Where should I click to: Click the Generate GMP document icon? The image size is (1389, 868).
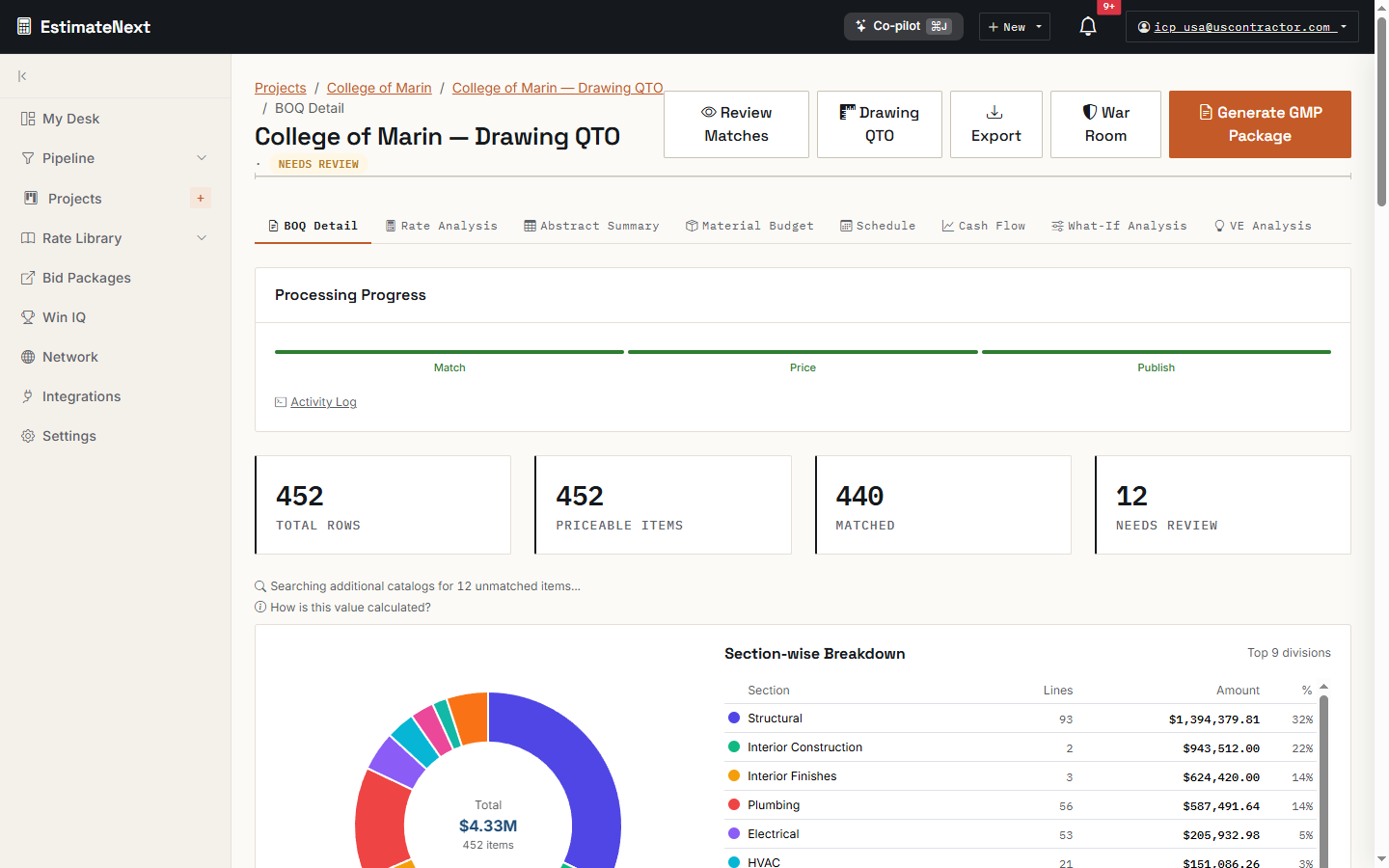(x=1206, y=112)
